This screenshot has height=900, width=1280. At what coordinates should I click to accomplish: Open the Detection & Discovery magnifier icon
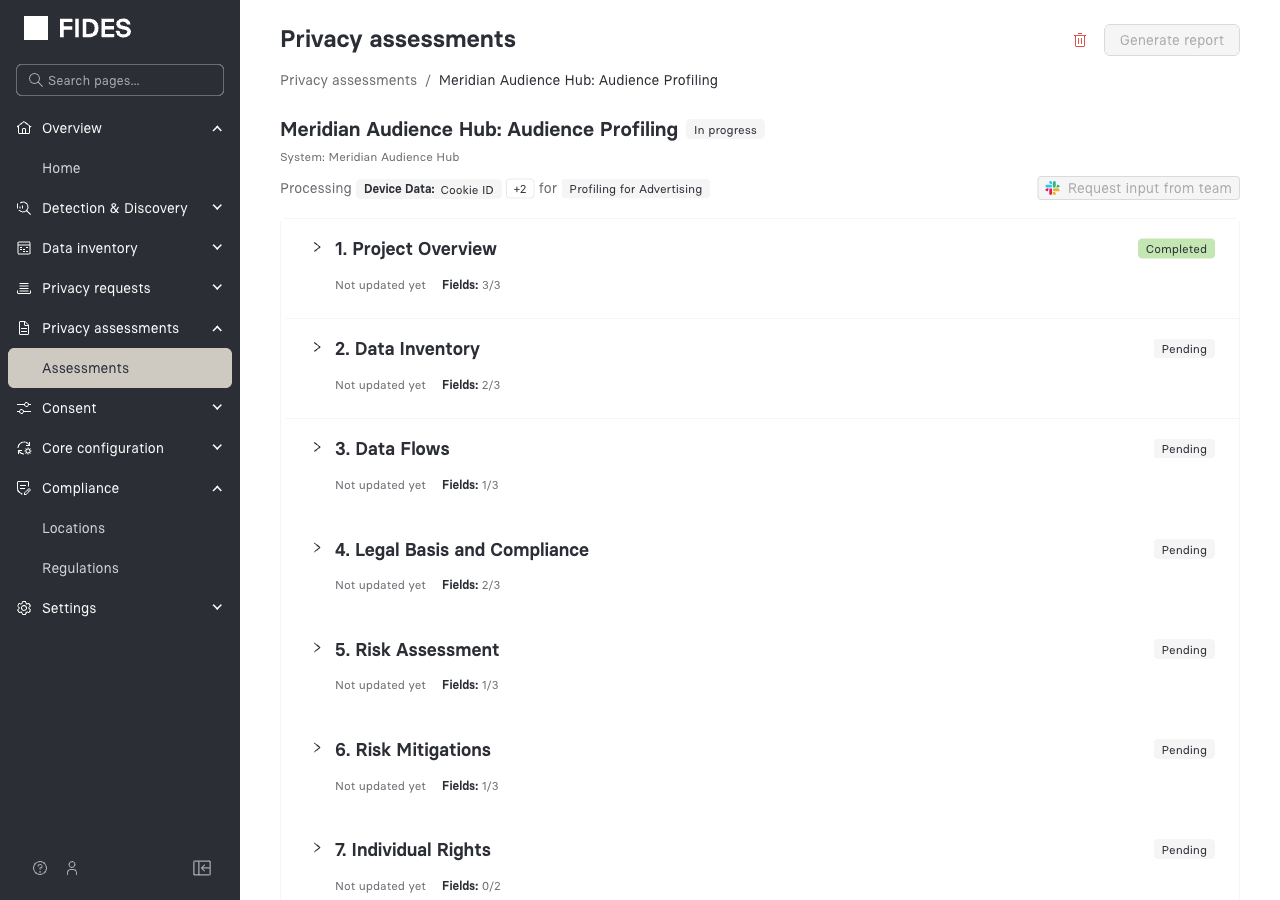click(x=22, y=208)
